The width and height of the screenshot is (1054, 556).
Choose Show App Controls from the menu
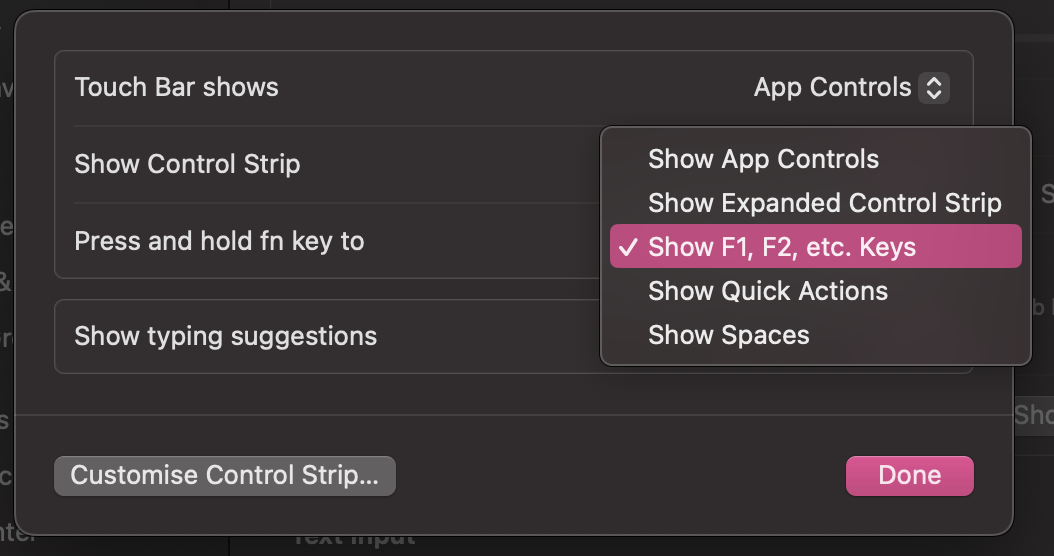tap(763, 159)
